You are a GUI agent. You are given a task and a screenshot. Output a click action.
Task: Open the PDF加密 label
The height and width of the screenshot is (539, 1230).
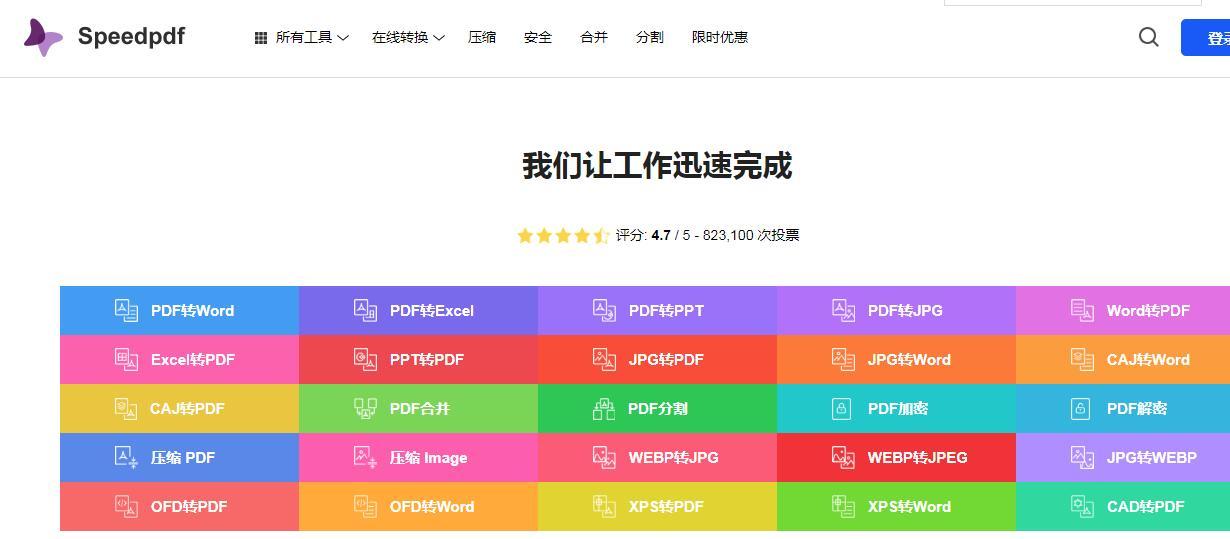coord(898,409)
